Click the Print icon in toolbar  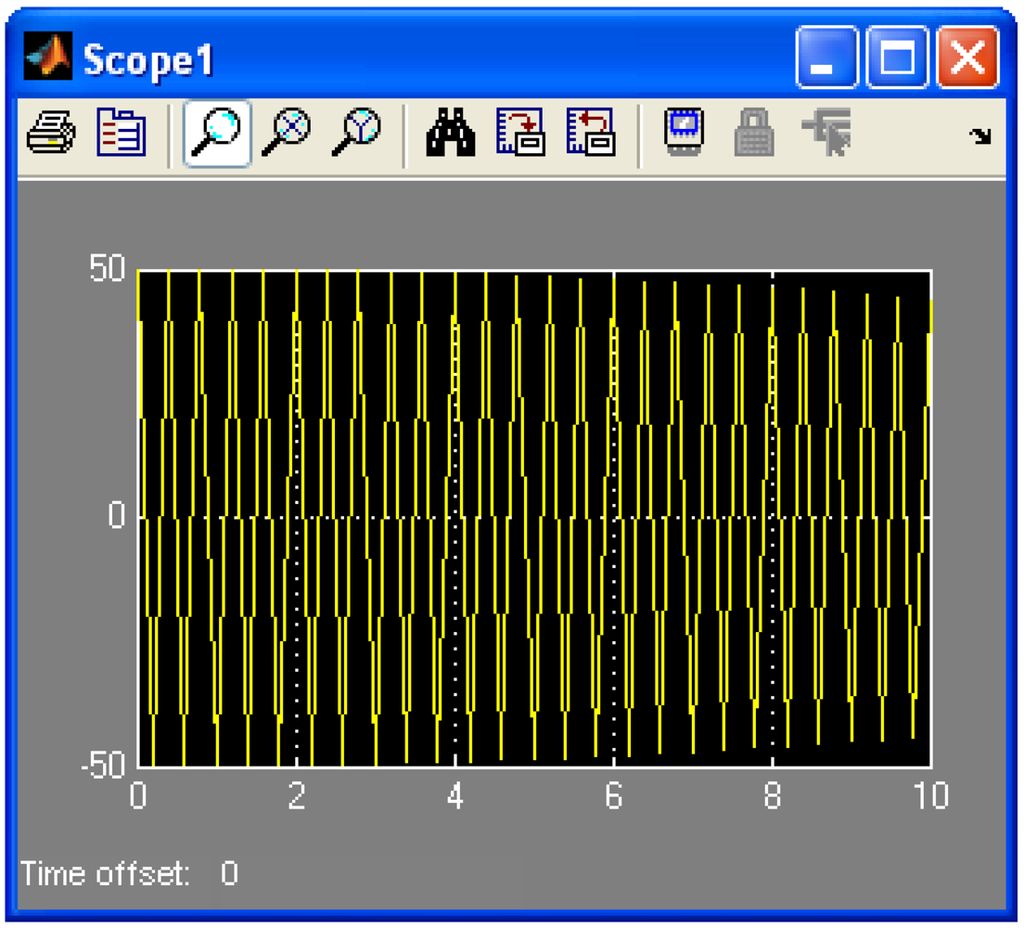click(x=51, y=133)
